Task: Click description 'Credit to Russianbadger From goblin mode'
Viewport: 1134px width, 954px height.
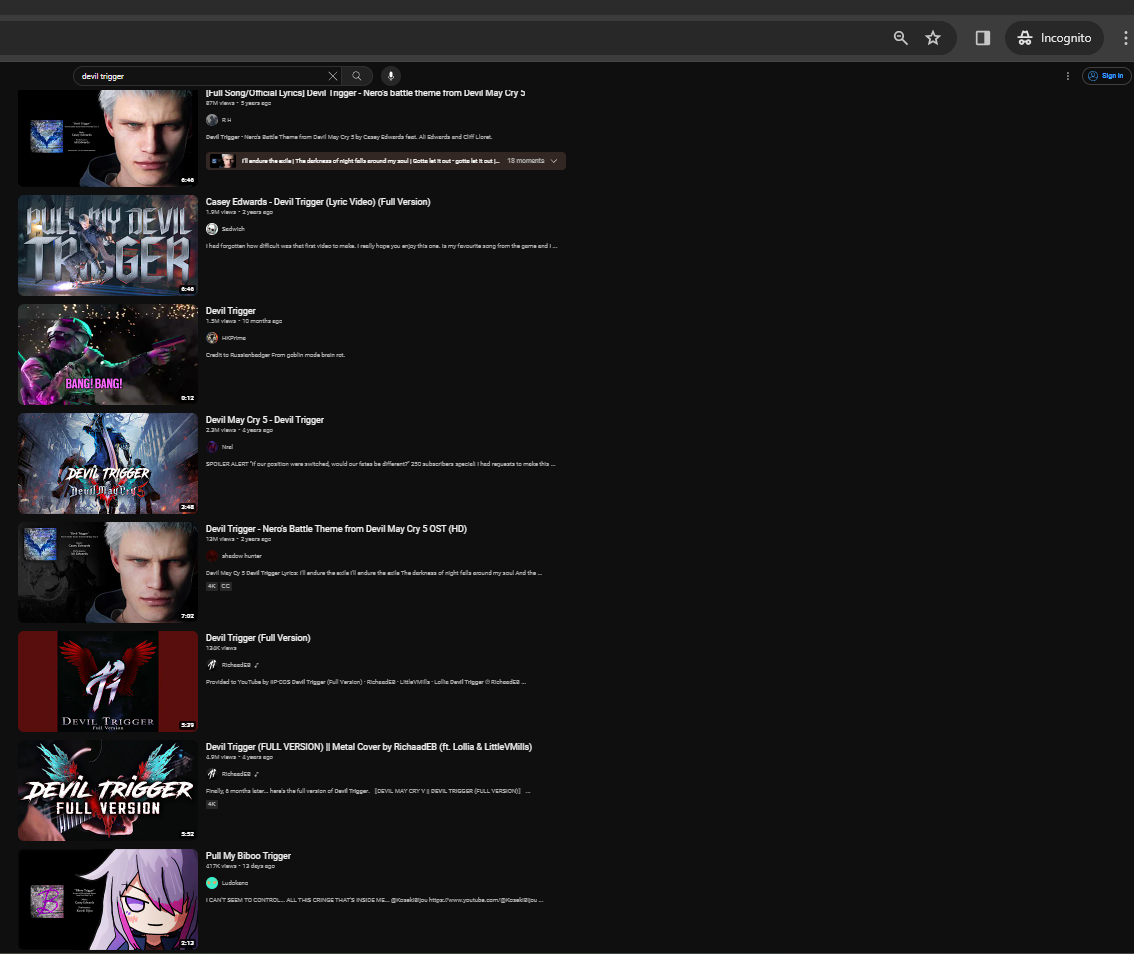Action: click(276, 355)
